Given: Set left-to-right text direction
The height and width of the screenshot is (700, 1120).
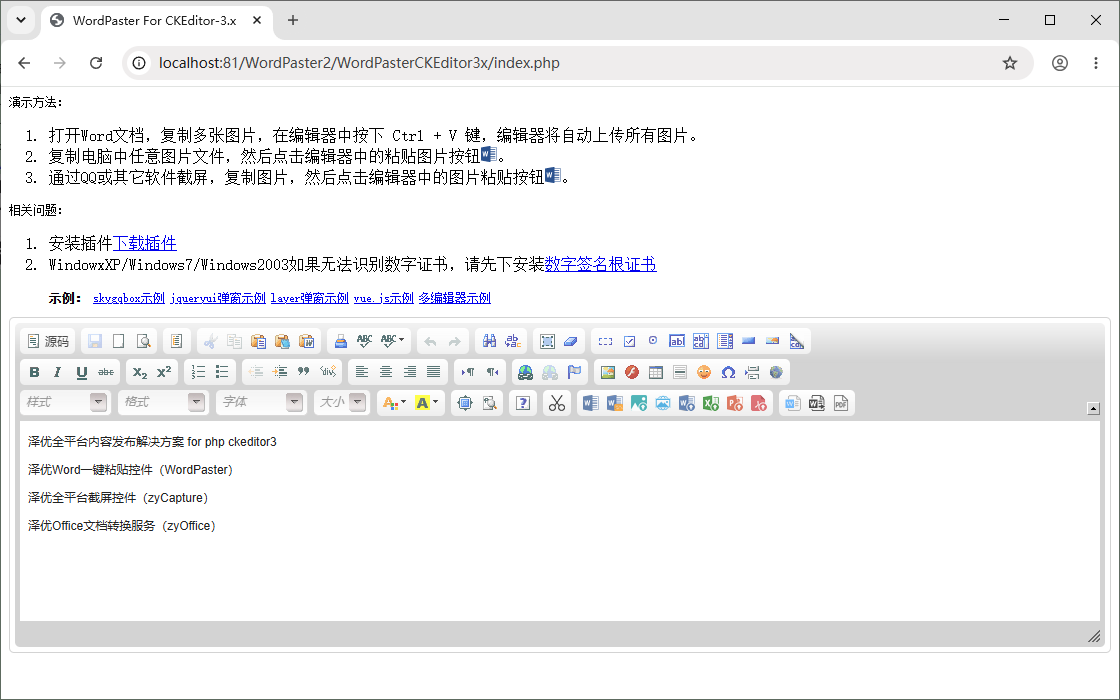Looking at the screenshot, I should [468, 372].
